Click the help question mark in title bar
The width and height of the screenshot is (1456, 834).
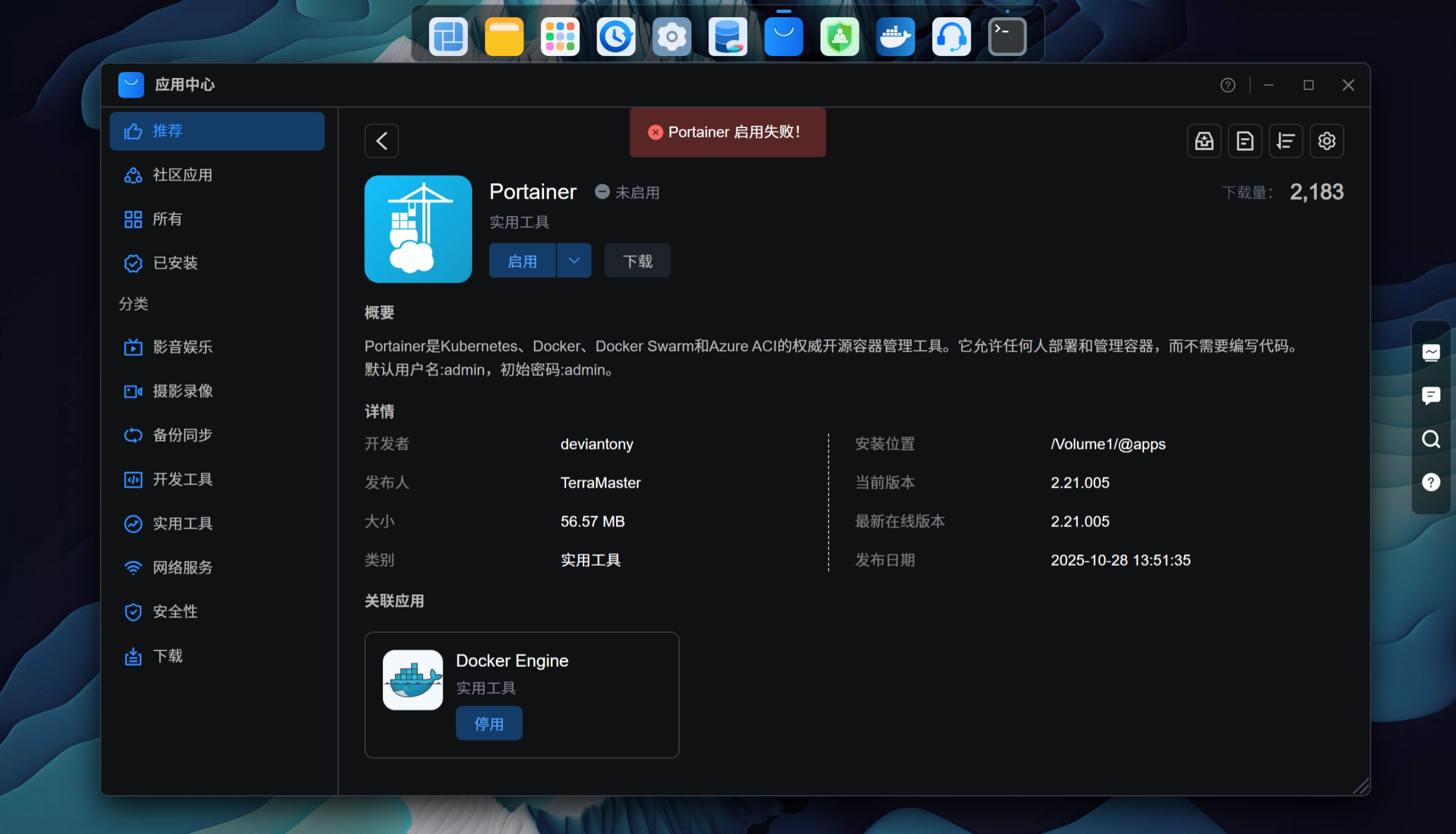pos(1227,85)
